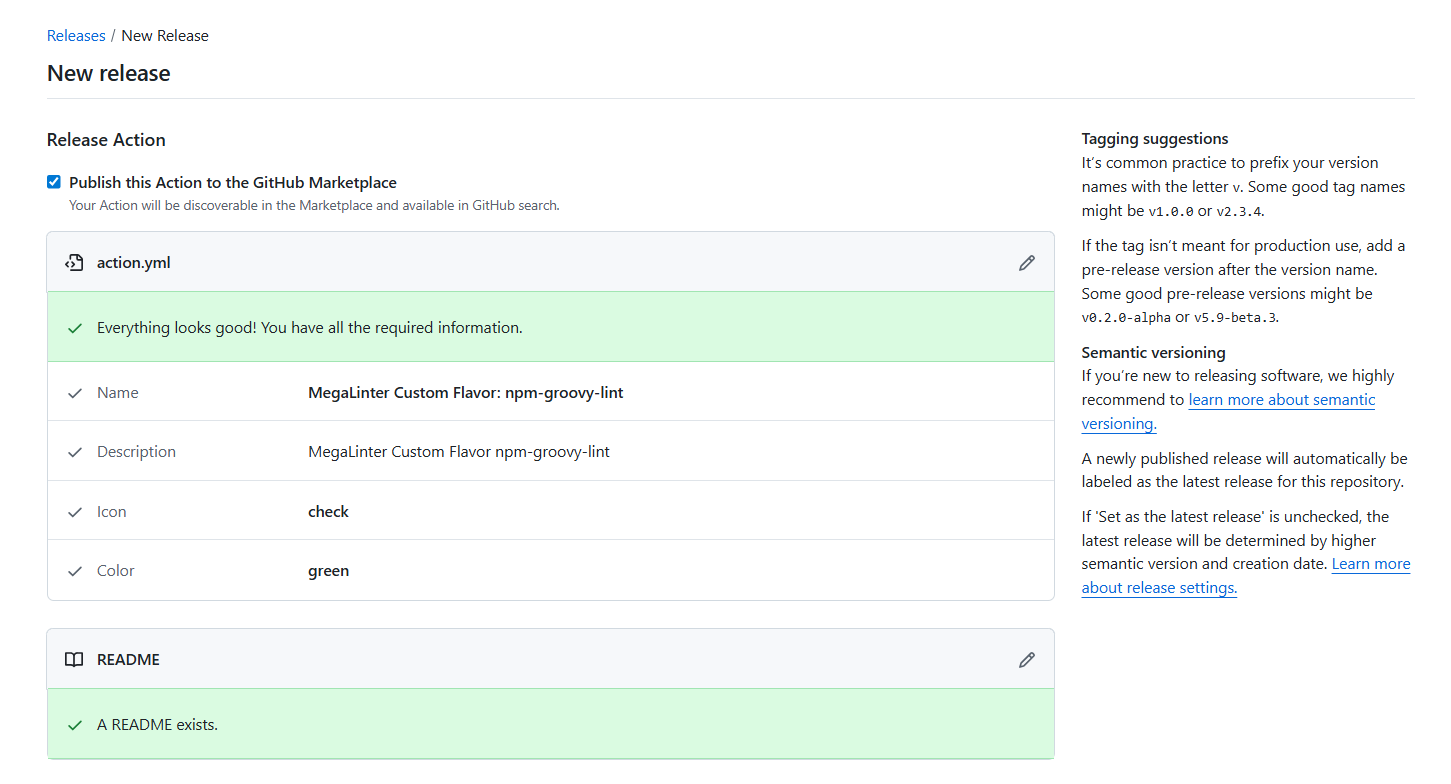The height and width of the screenshot is (784, 1451).
Task: Click the README book icon
Action: click(x=74, y=660)
